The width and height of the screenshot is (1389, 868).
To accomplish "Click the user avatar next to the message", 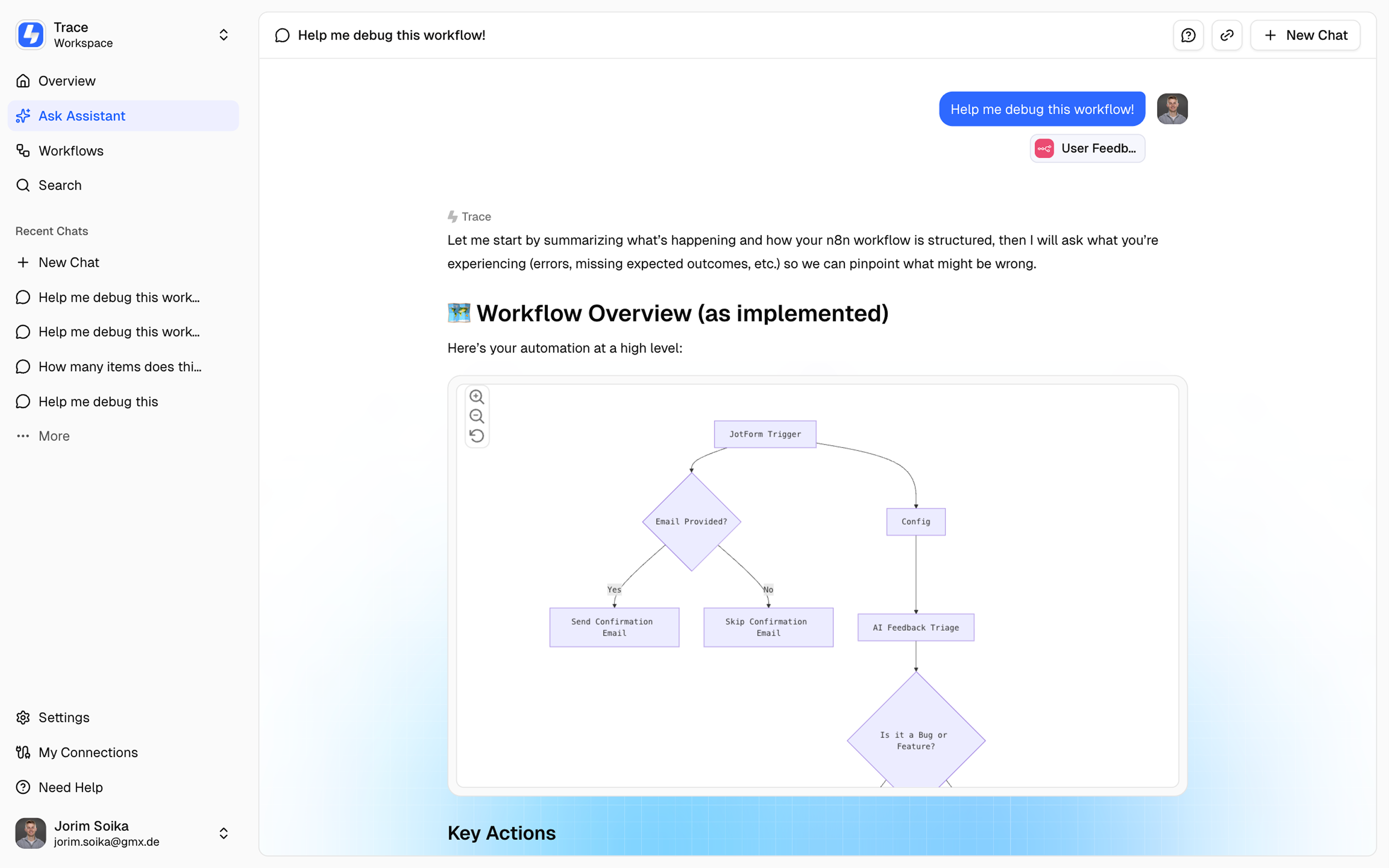I will tap(1172, 108).
